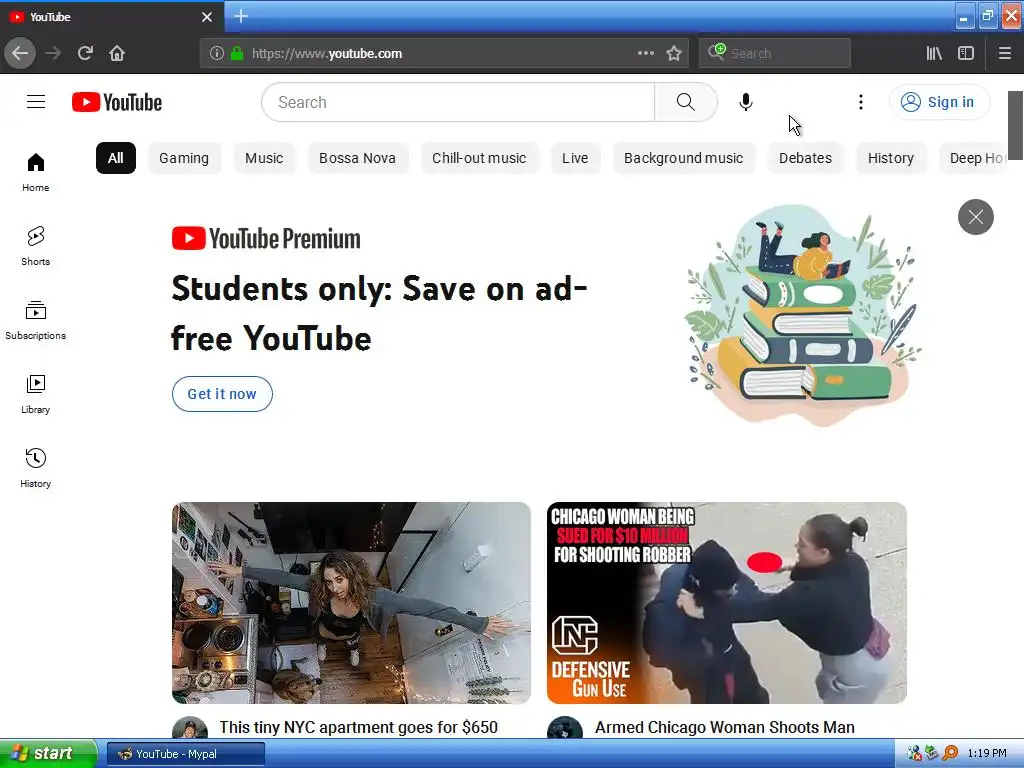The height and width of the screenshot is (768, 1024).
Task: Open 'Armed Chicago Woman Shoots Man' title
Action: [725, 727]
